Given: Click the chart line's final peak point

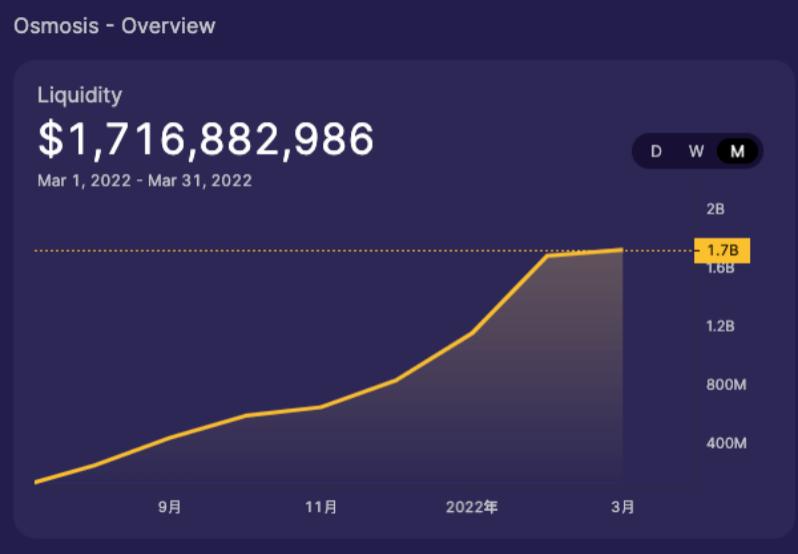Looking at the screenshot, I should coord(622,249).
